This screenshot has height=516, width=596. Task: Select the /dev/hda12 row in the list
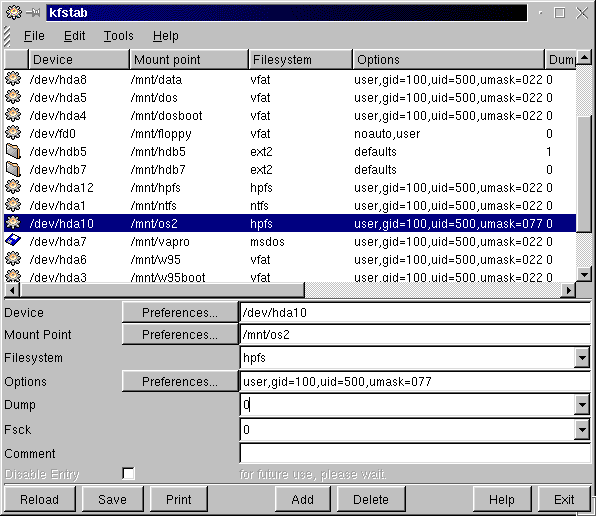click(x=290, y=187)
